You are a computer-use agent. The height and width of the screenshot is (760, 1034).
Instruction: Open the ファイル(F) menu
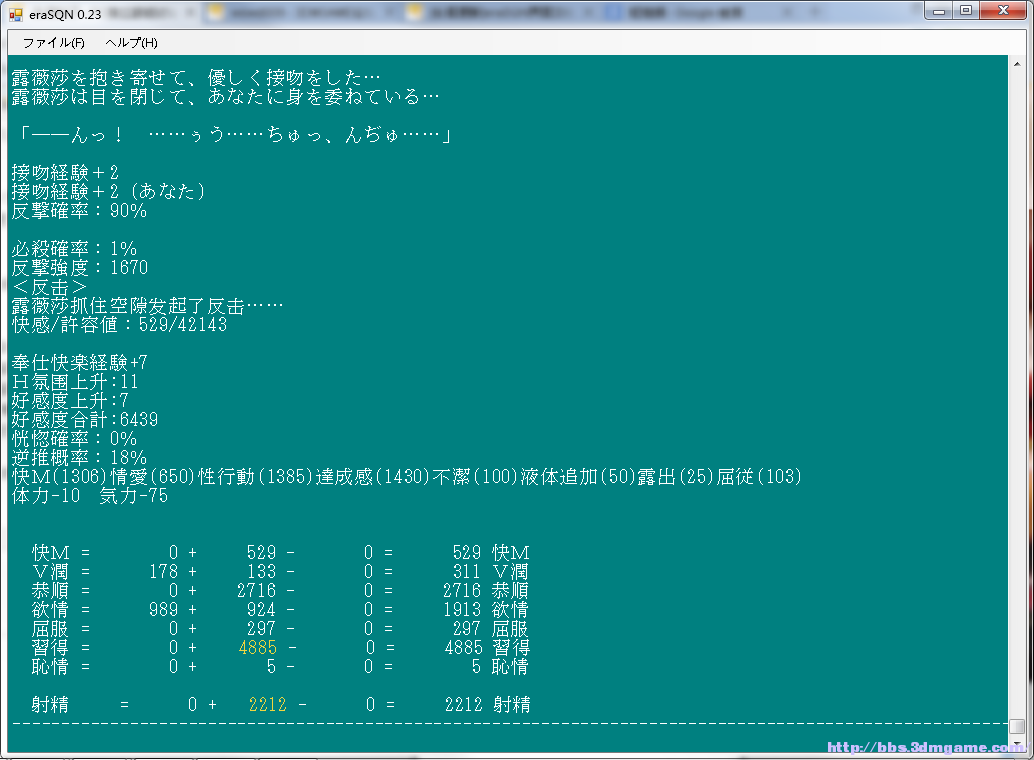[x=53, y=43]
